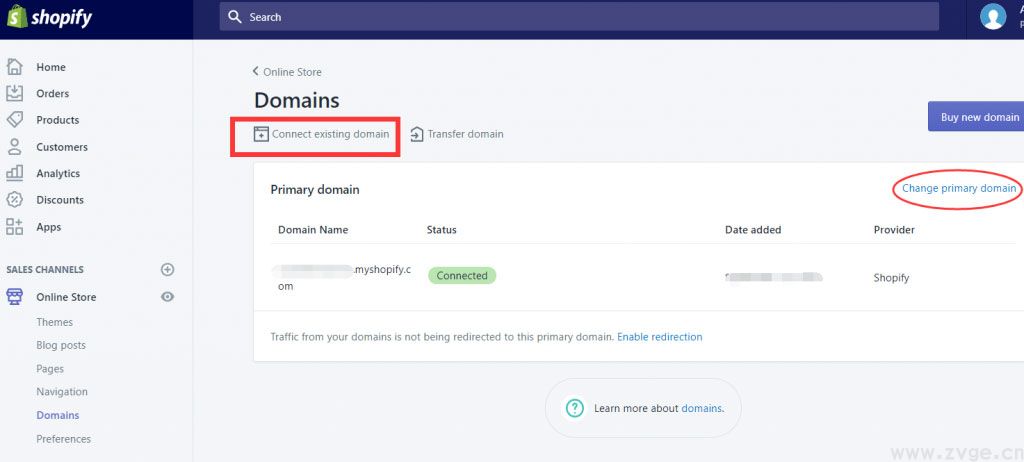The height and width of the screenshot is (462, 1024).
Task: Open Analytics in the sidebar
Action: click(x=58, y=173)
